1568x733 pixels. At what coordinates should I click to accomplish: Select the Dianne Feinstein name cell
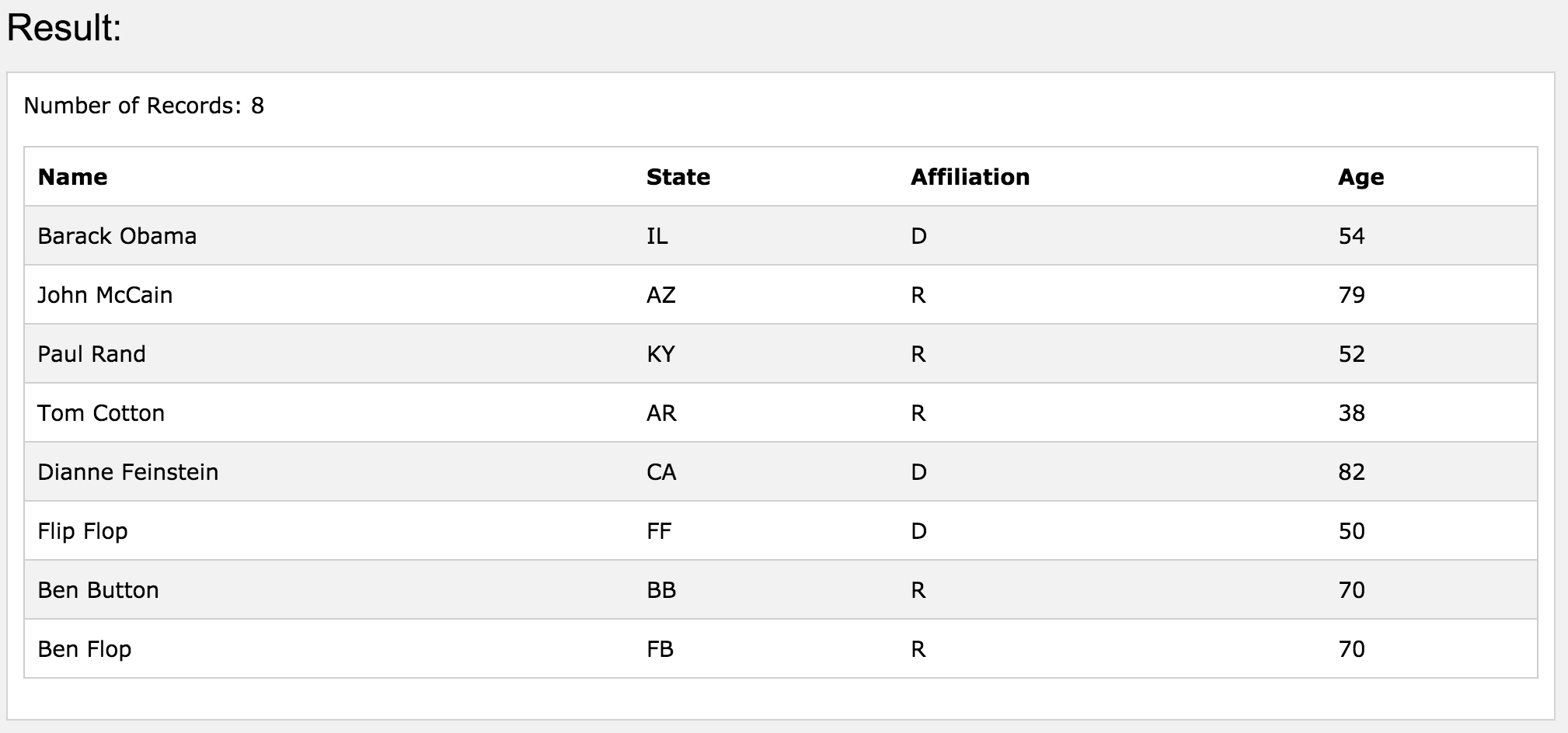point(128,472)
